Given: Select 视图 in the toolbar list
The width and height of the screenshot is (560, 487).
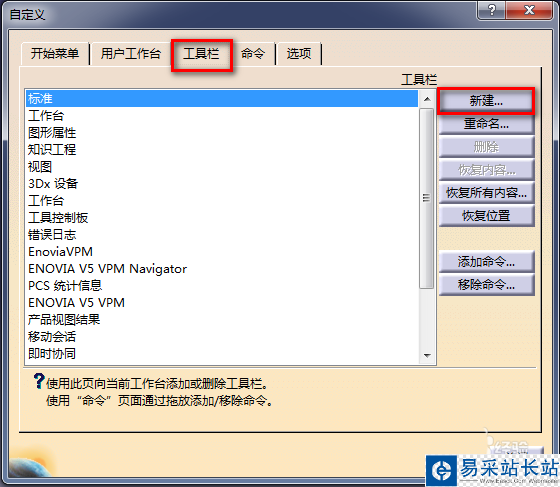Looking at the screenshot, I should click(x=222, y=167).
